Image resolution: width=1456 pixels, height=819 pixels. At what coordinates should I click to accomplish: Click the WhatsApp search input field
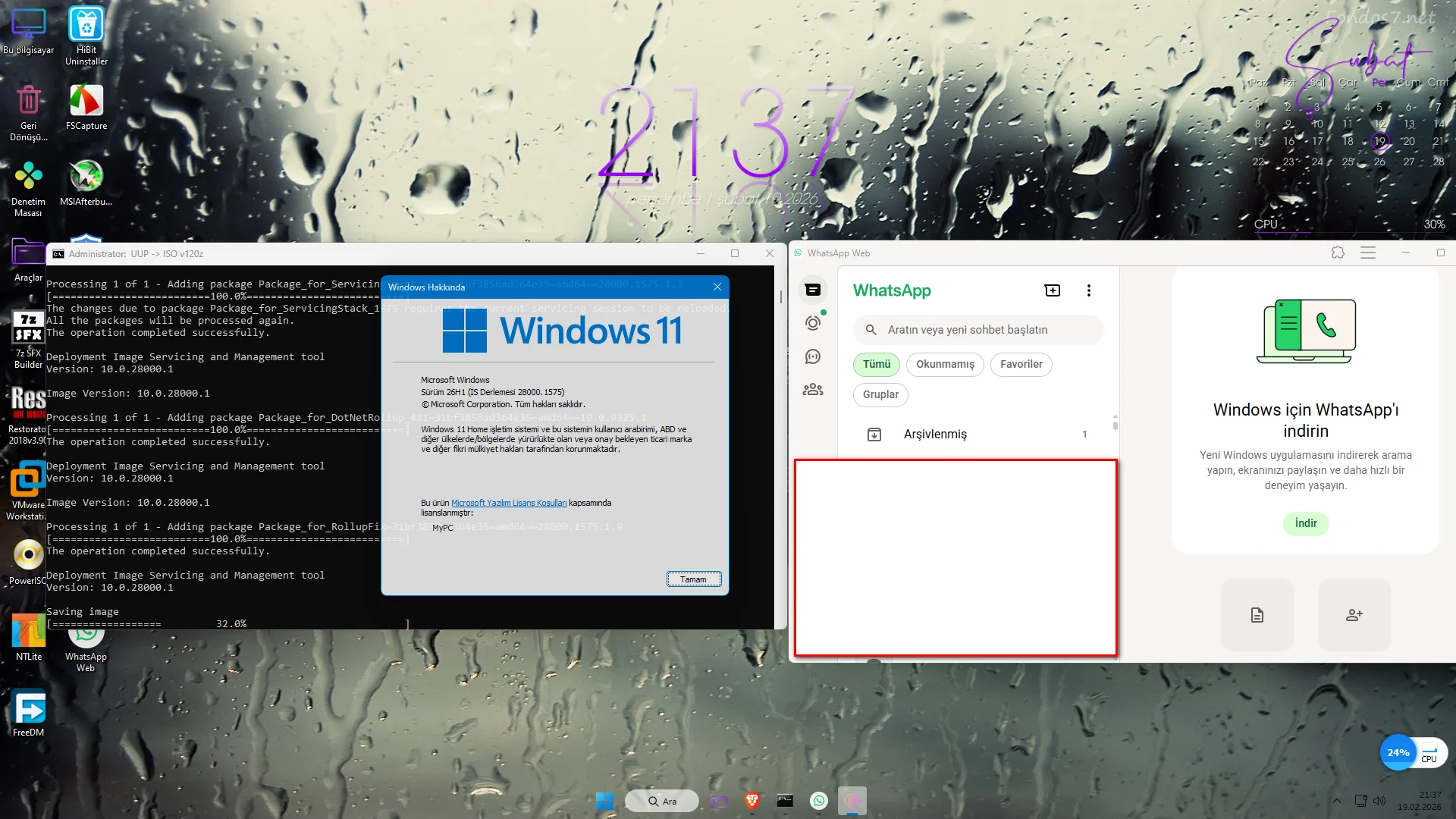coord(978,330)
